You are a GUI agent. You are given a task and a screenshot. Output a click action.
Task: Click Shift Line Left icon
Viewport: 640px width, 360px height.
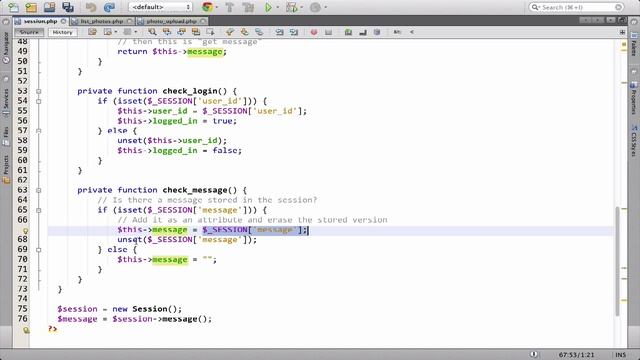point(279,32)
